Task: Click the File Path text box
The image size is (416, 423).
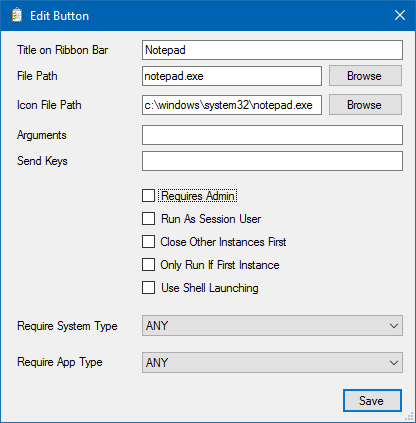Action: click(232, 76)
